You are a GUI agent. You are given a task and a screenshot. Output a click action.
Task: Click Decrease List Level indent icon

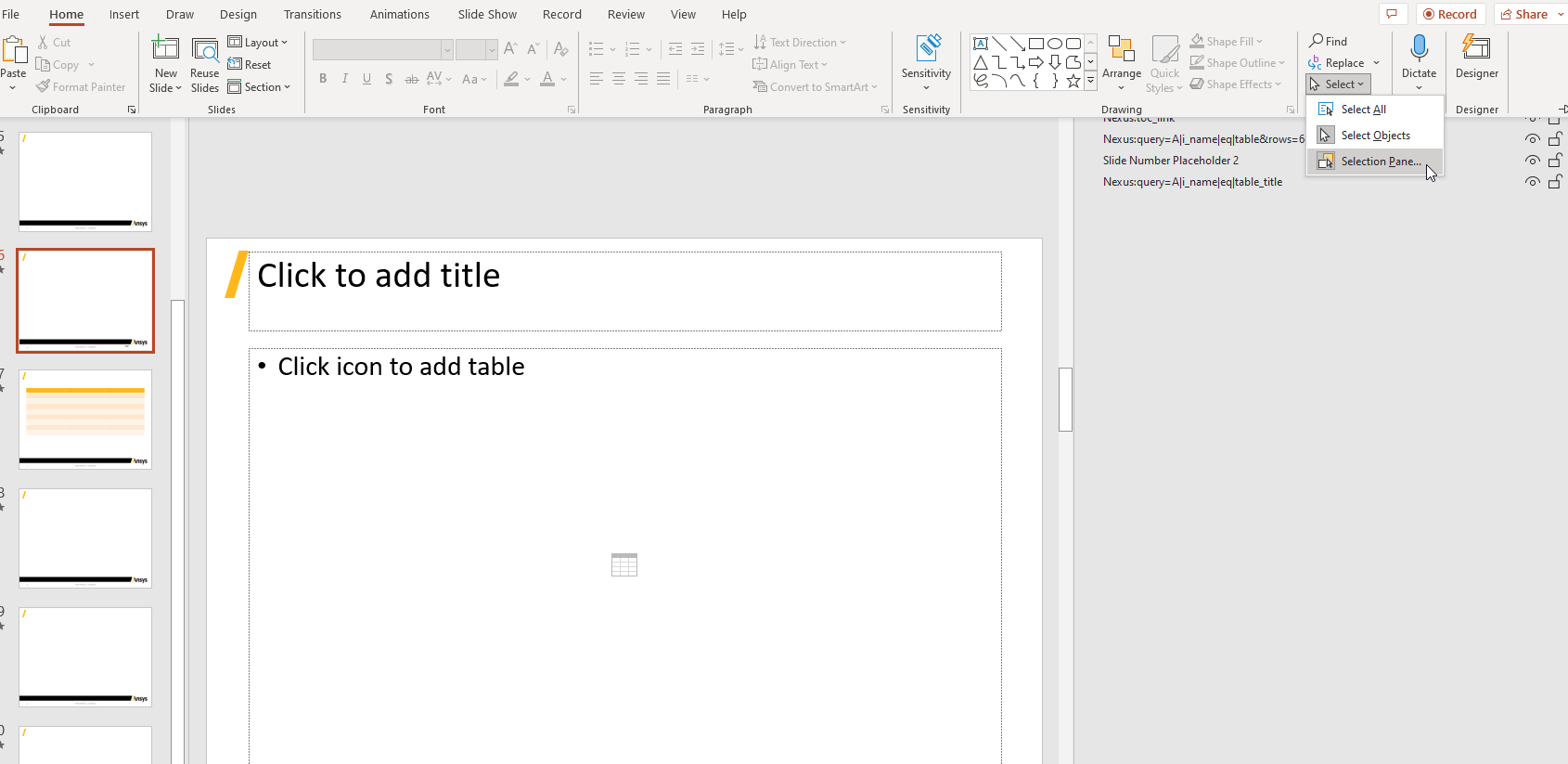(x=675, y=49)
